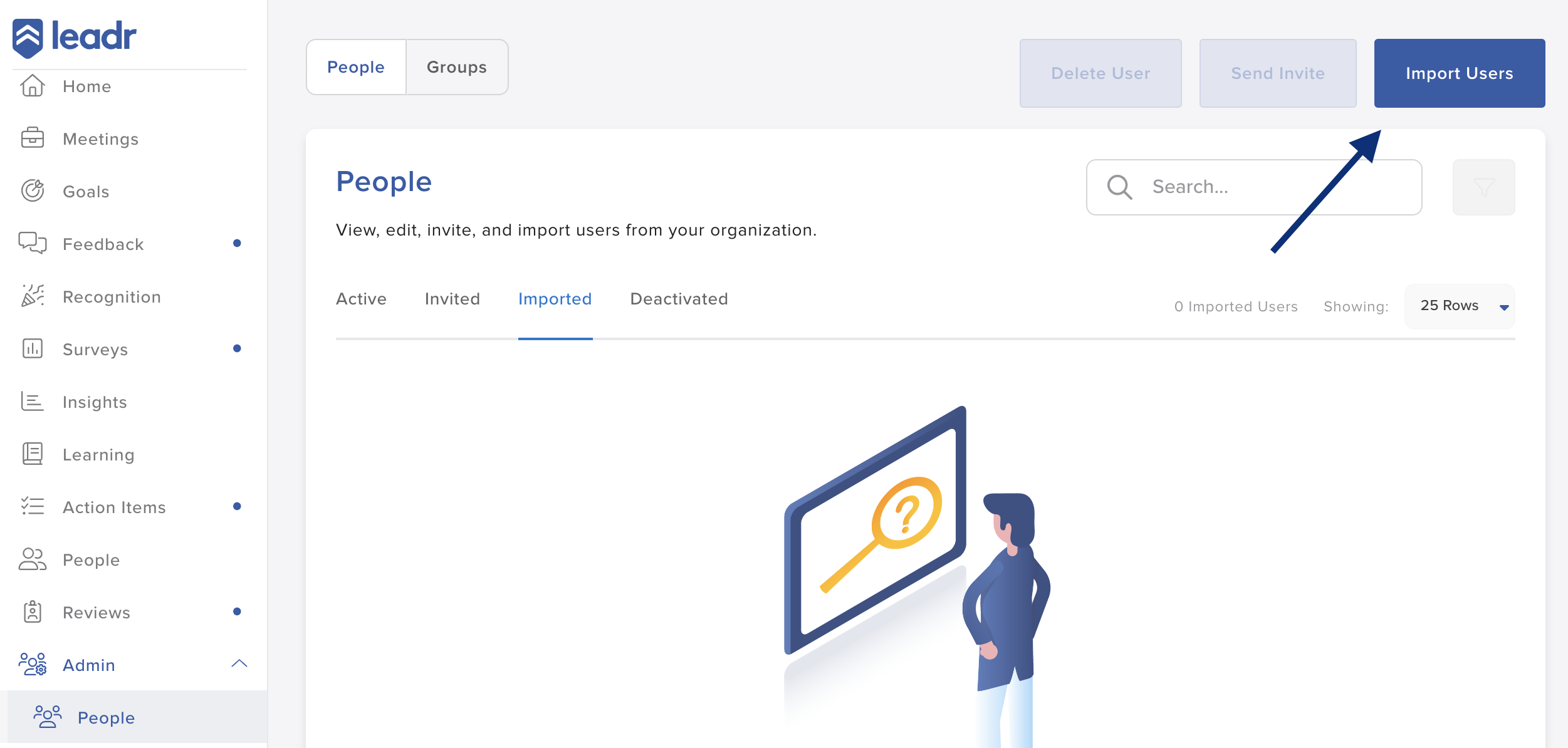
Task: Select the Action Items icon
Action: [x=33, y=507]
